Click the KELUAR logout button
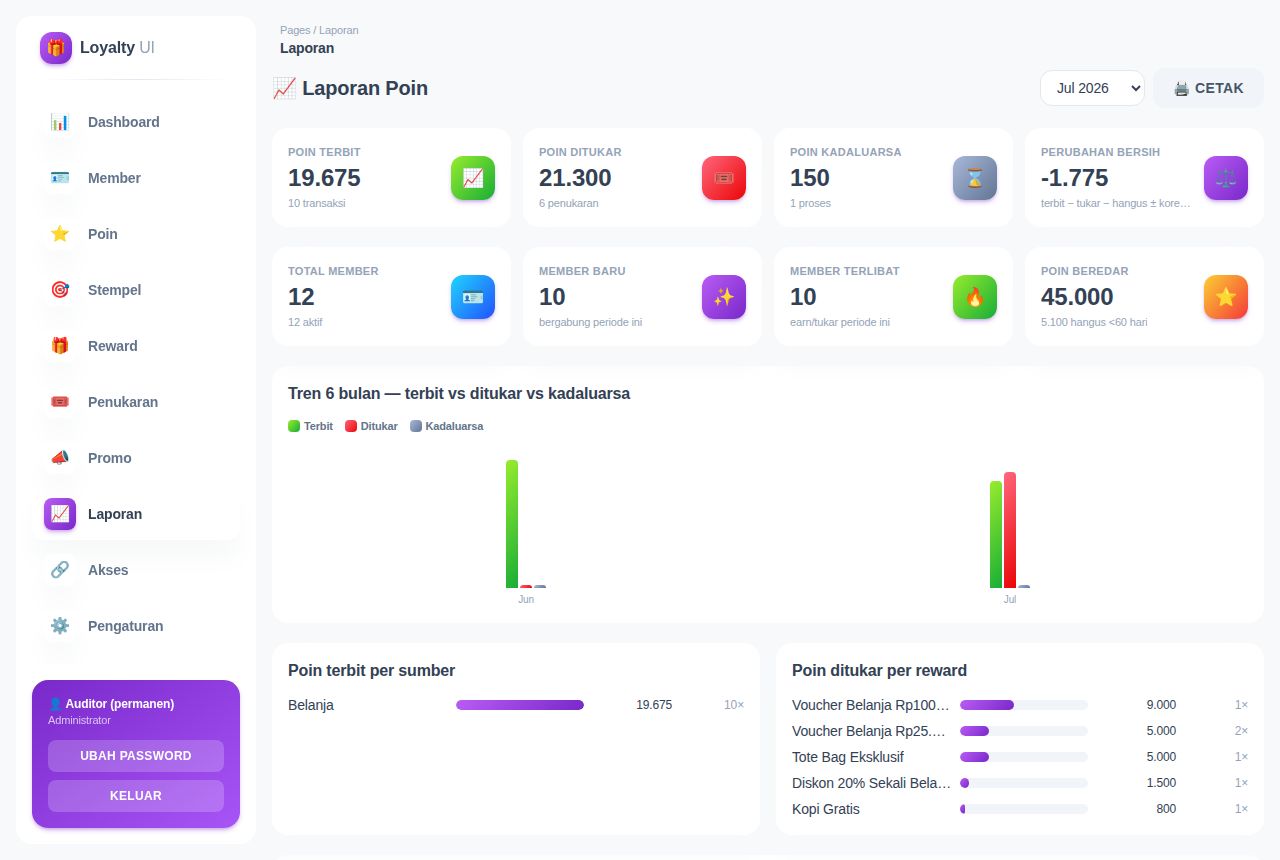Viewport: 1280px width, 860px height. (136, 796)
